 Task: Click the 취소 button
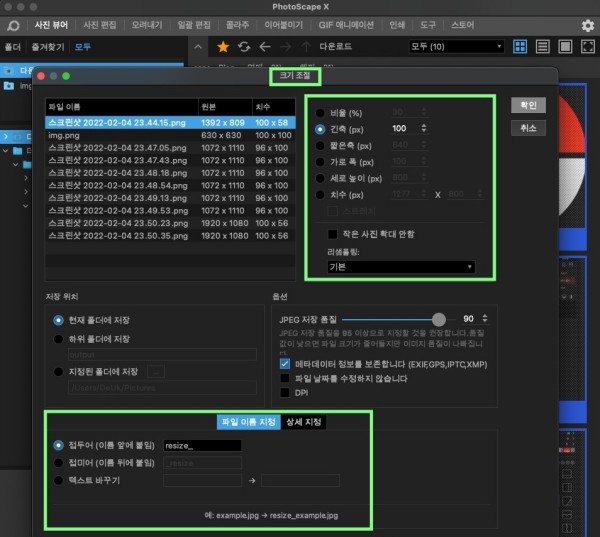click(x=527, y=128)
